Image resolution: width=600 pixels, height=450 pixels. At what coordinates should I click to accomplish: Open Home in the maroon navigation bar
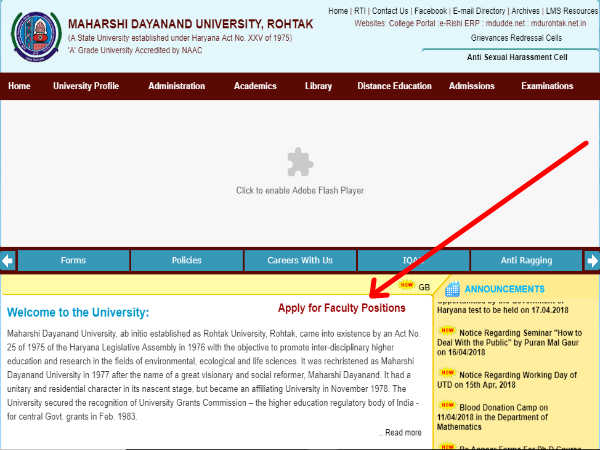pos(19,86)
